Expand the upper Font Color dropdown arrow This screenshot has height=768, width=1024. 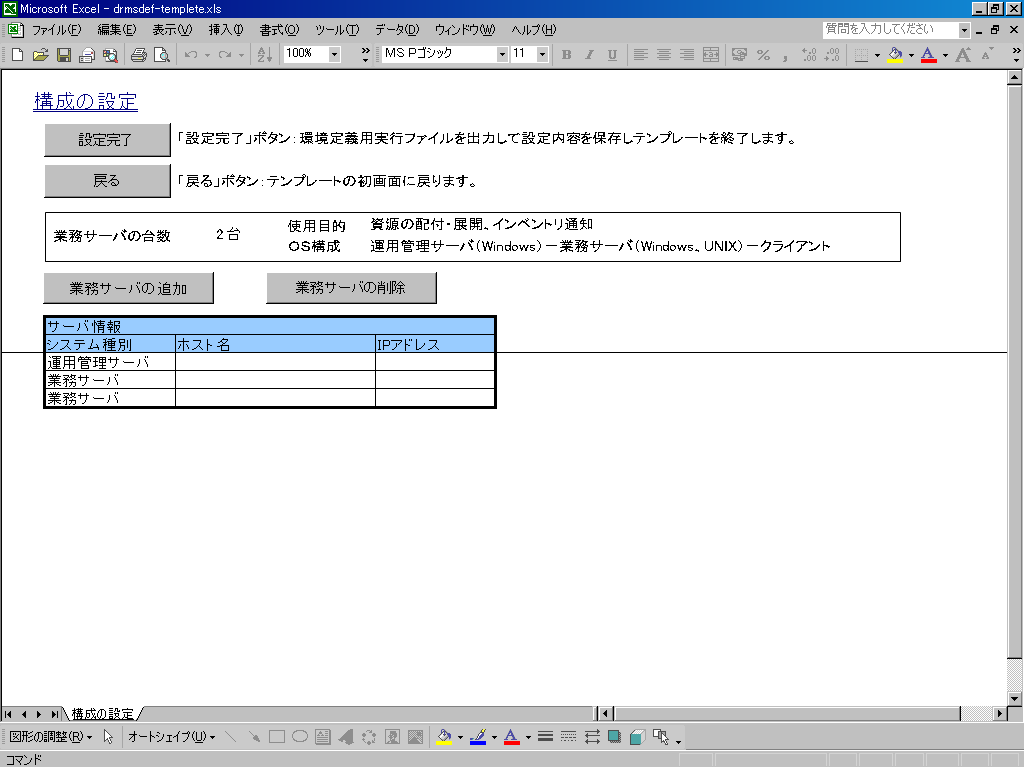pos(945,55)
